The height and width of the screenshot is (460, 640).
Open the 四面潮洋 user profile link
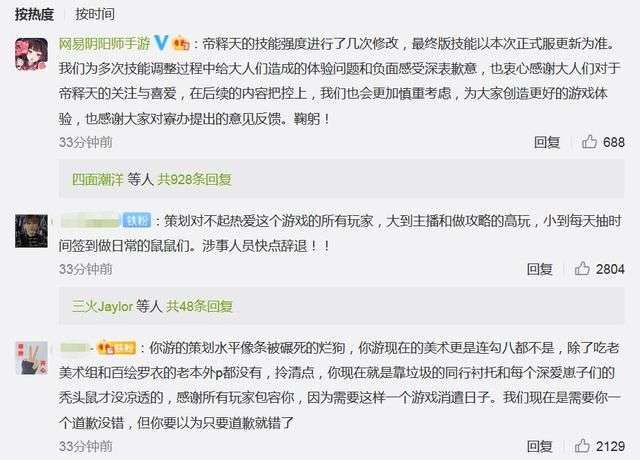point(98,179)
